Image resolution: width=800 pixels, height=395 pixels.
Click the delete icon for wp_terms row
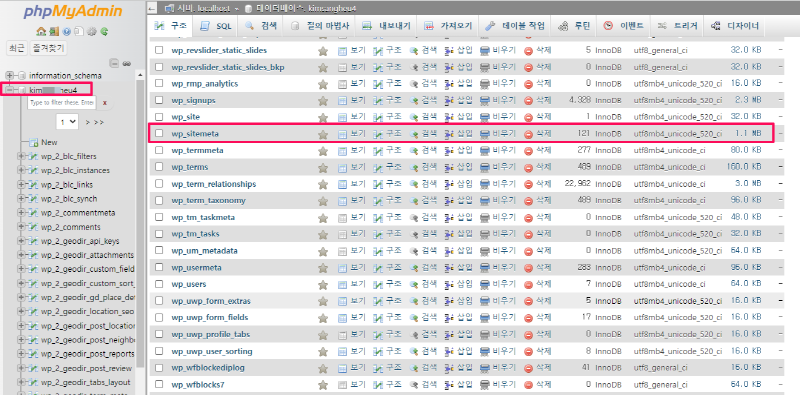point(529,167)
